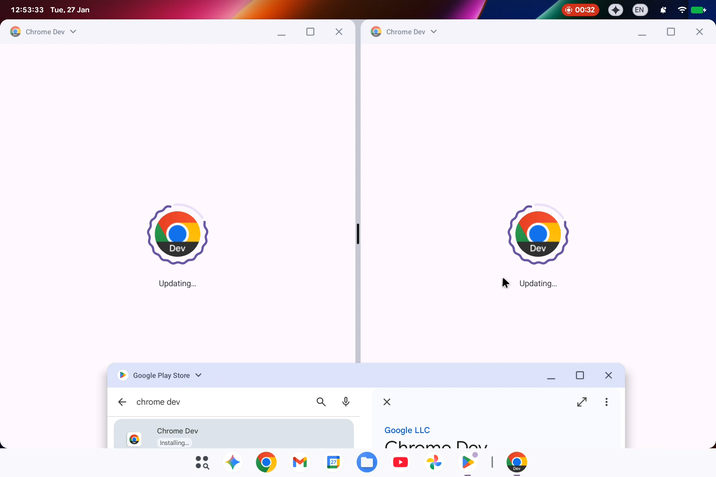Screen dimensions: 716x477
Task: Check battery status in the system tray
Action: point(699,10)
